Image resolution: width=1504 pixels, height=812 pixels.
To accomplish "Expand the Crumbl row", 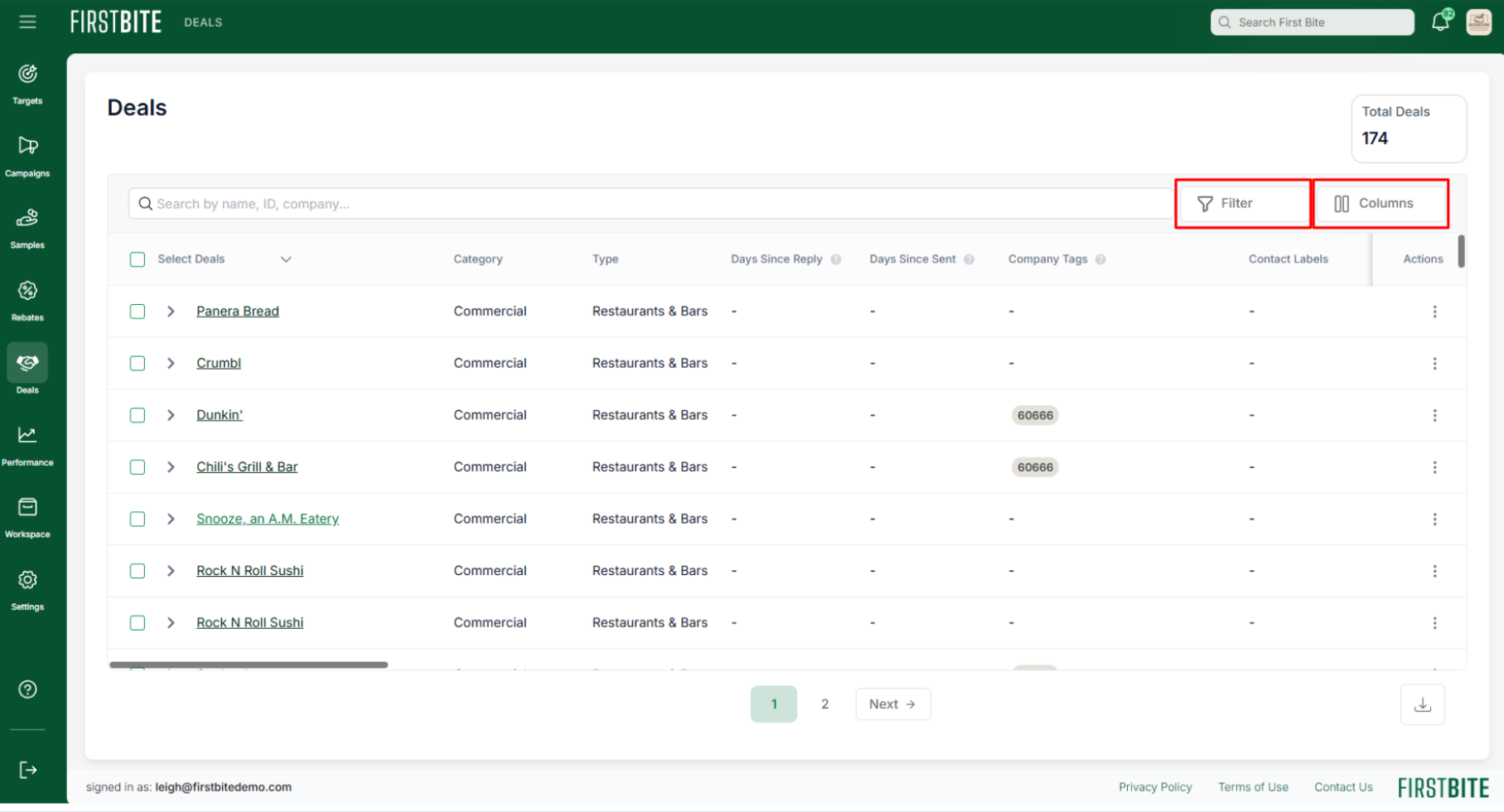I will 171,364.
